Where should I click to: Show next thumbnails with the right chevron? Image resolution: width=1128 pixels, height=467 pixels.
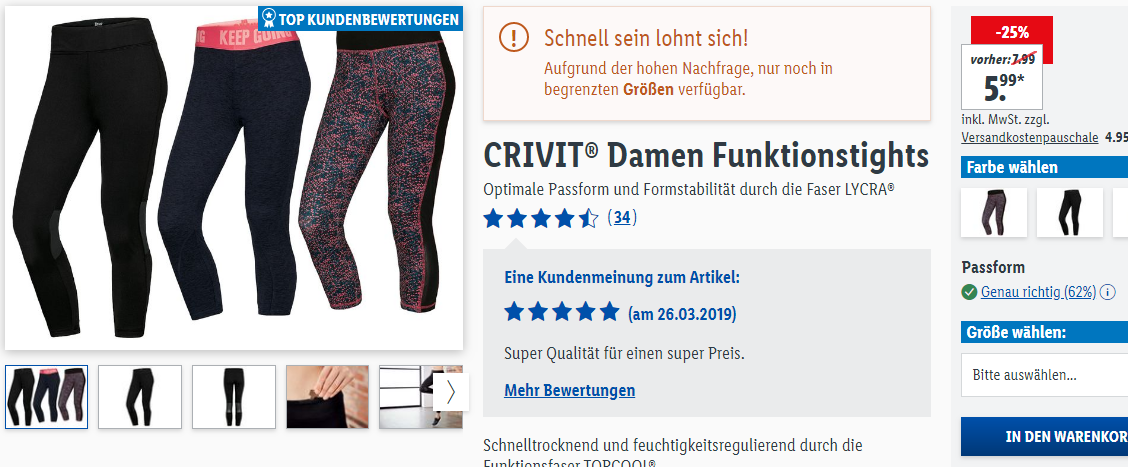[451, 392]
